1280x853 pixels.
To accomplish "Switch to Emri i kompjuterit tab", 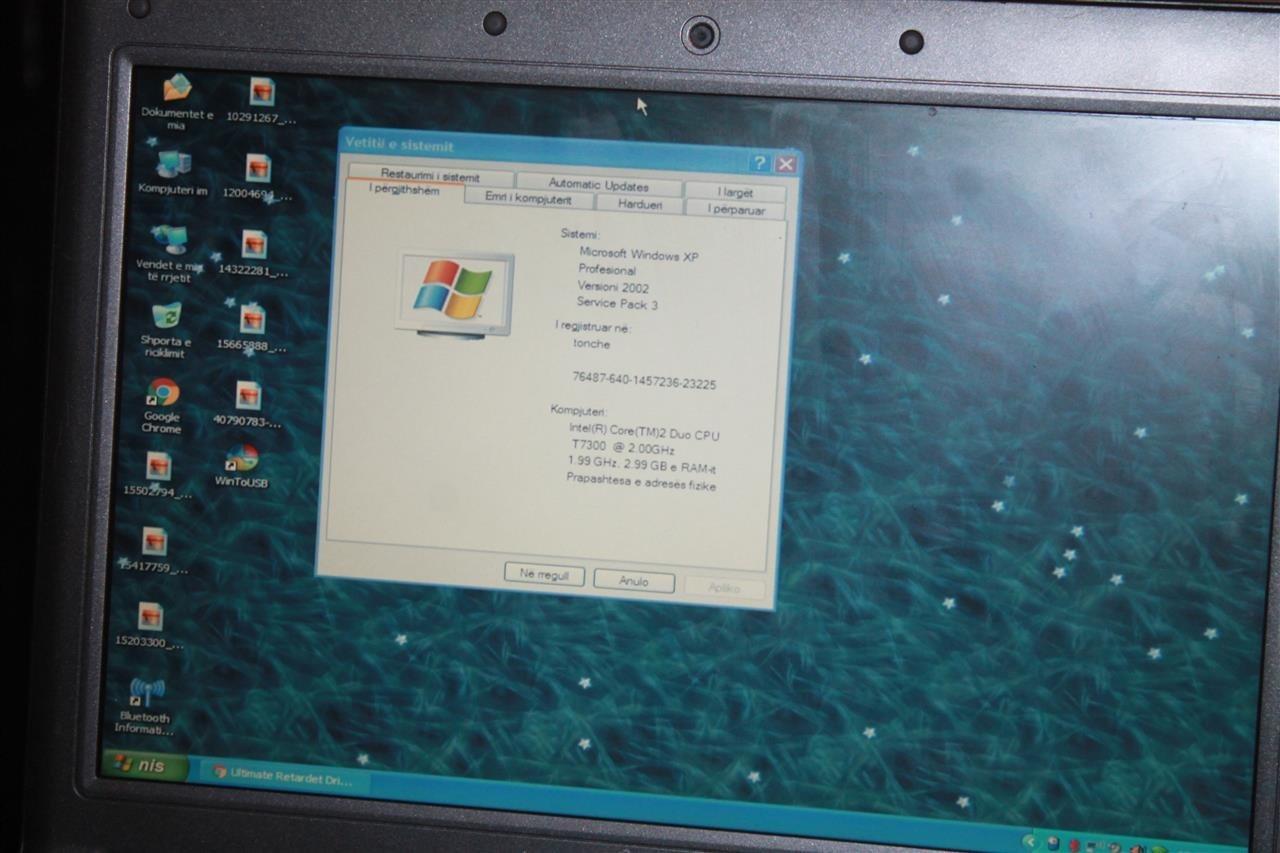I will (x=528, y=199).
